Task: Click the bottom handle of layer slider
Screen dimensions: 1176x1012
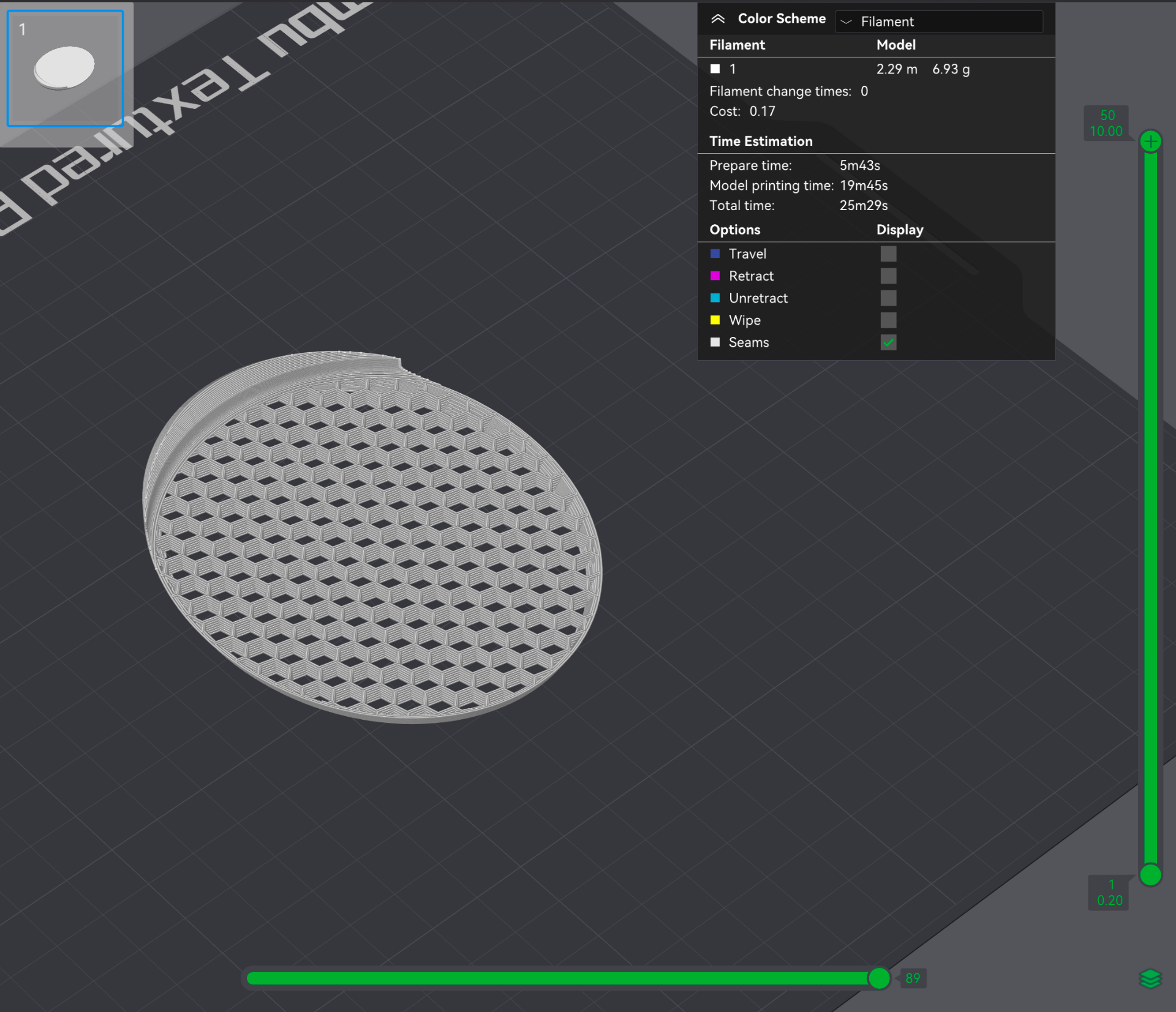Action: (1151, 875)
